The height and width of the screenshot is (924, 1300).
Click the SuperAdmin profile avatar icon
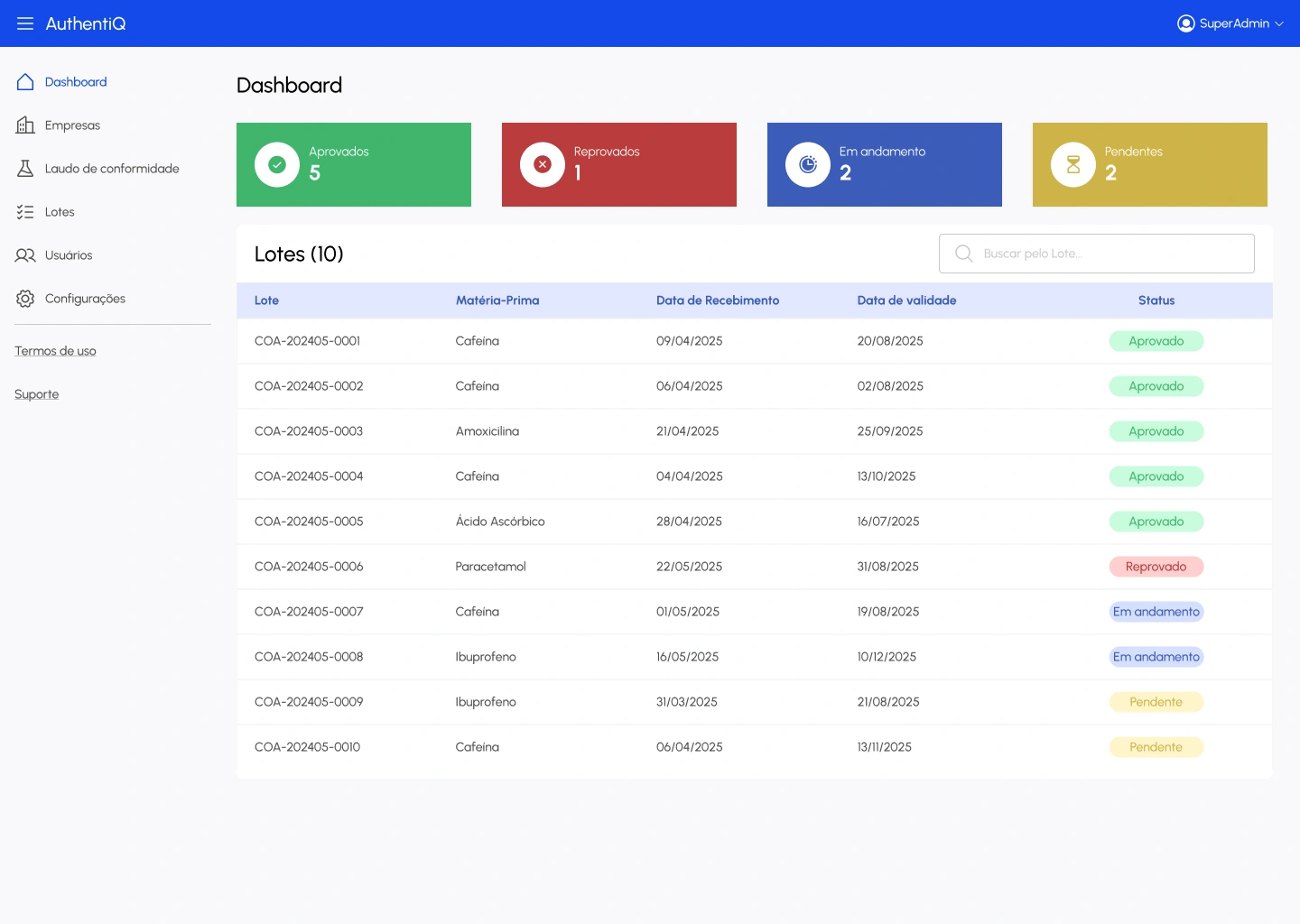(1186, 23)
